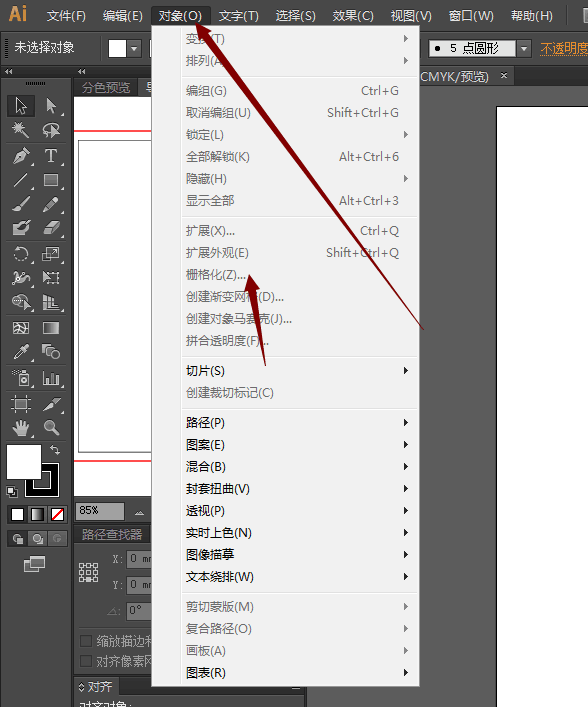
Task: Select the Pen tool
Action: [21, 156]
